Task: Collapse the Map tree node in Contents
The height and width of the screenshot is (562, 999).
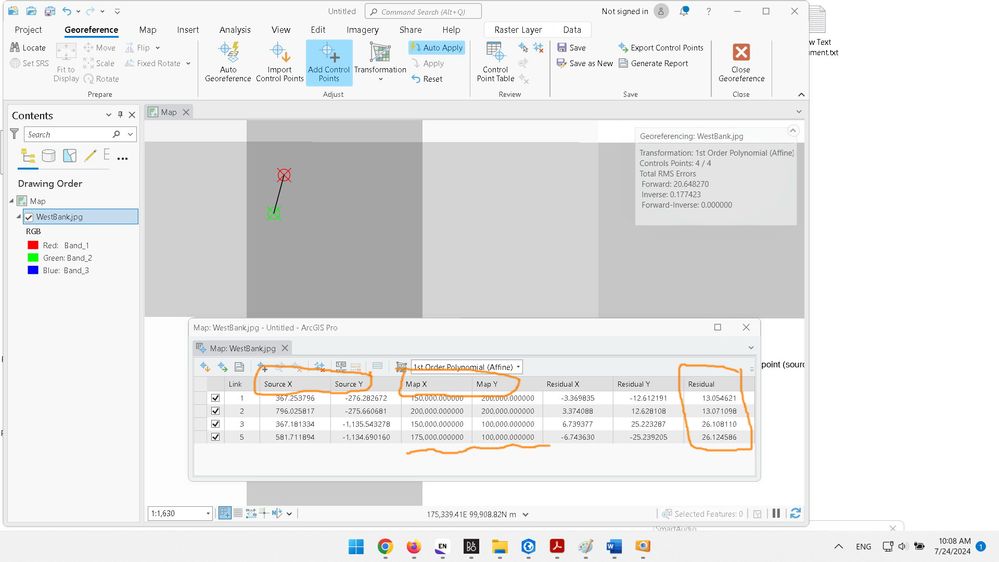Action: tap(11, 201)
